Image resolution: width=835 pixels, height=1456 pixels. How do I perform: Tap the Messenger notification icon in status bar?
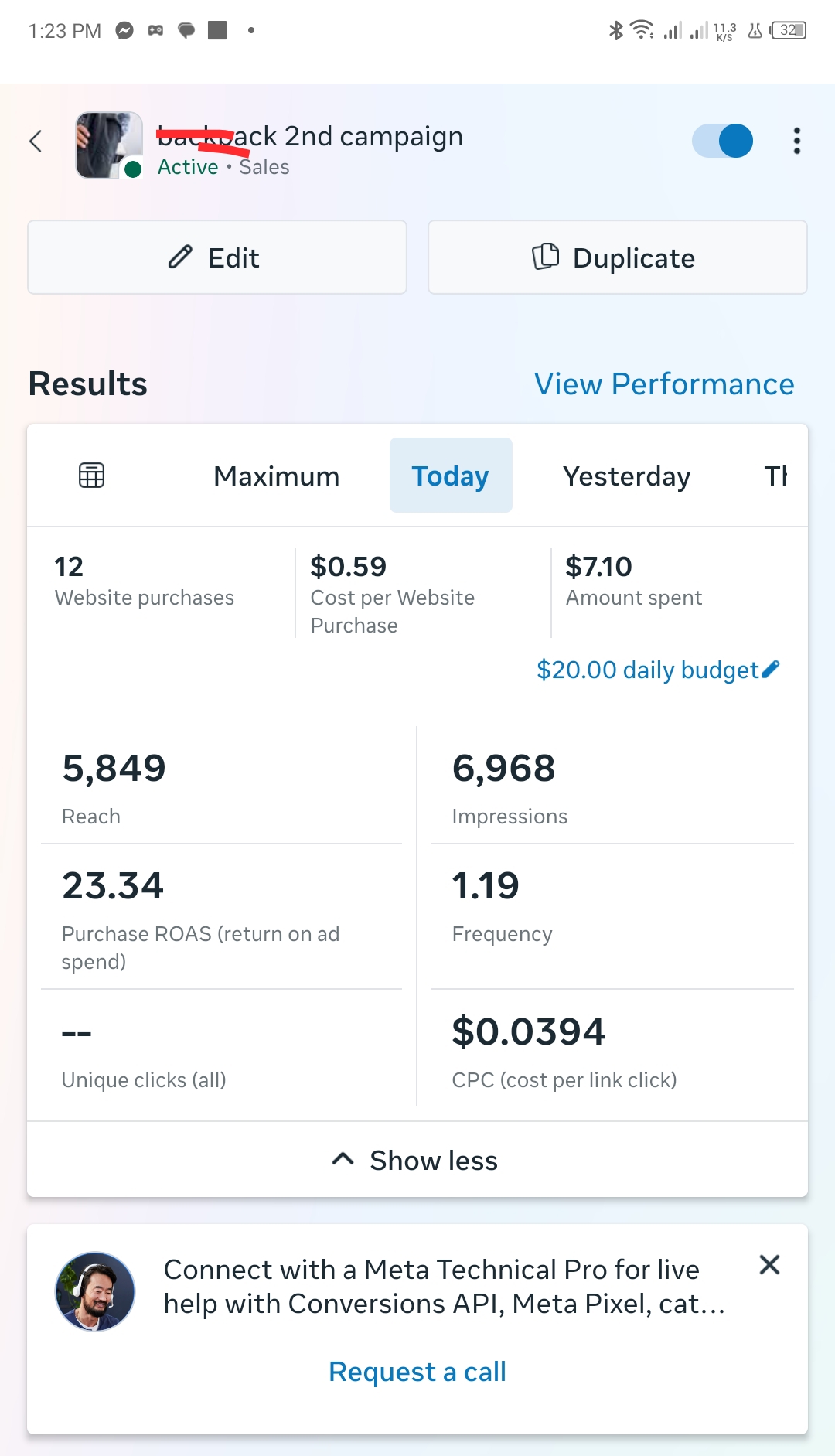(124, 30)
